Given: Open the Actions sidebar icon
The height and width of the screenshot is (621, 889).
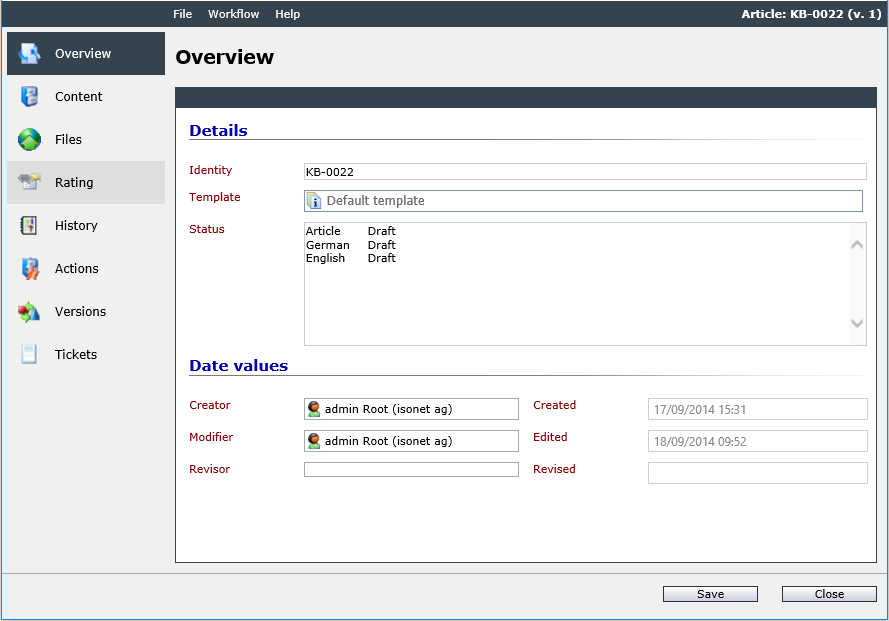Looking at the screenshot, I should click(30, 268).
